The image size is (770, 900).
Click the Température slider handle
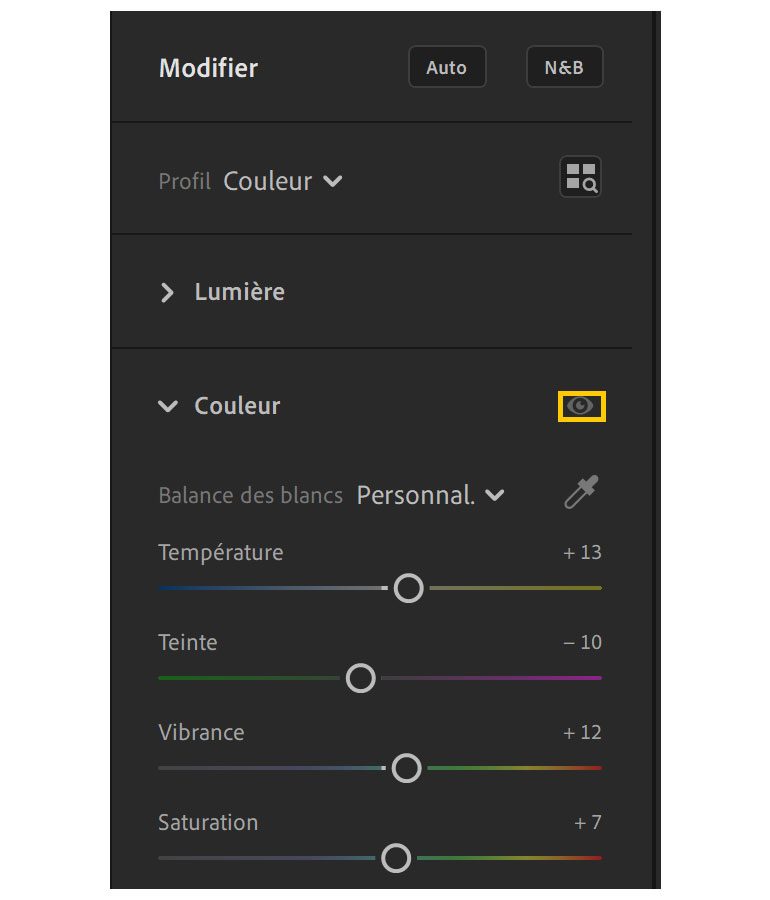point(408,588)
